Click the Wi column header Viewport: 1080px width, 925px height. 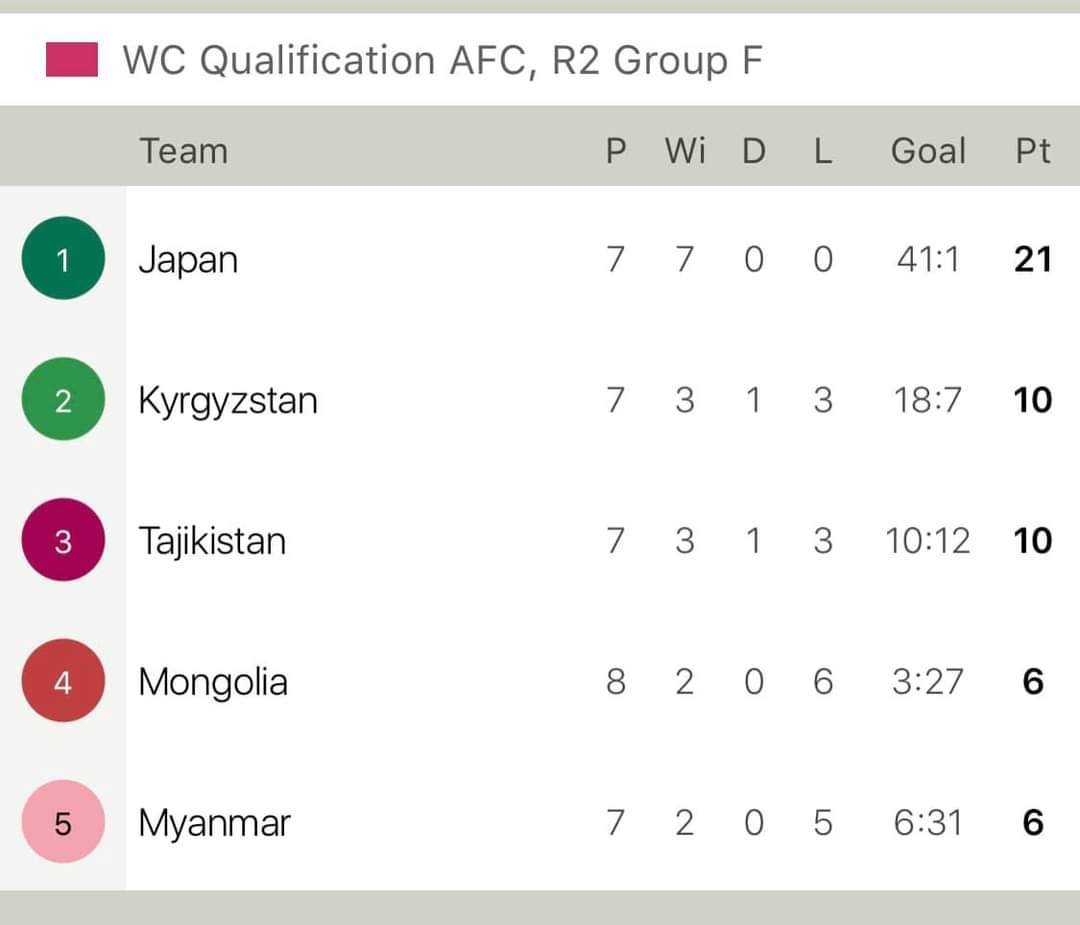click(x=685, y=151)
